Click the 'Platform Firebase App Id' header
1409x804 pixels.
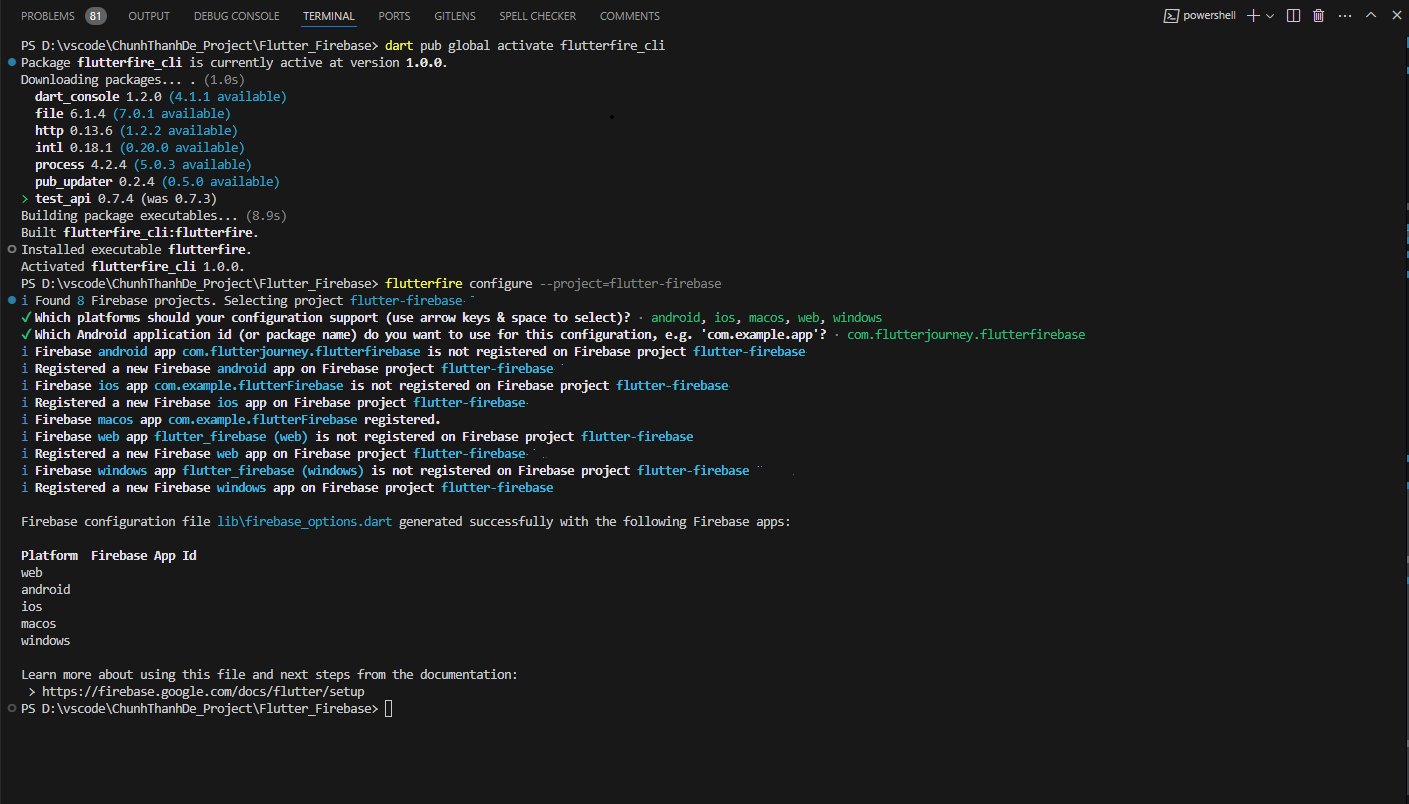109,556
